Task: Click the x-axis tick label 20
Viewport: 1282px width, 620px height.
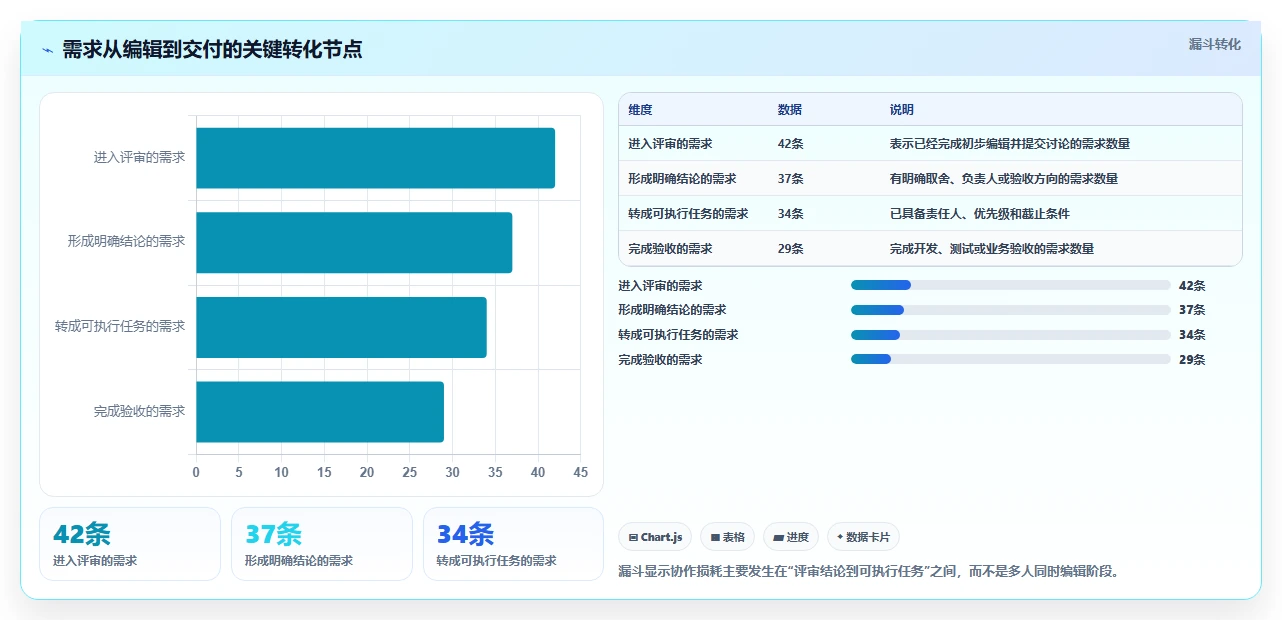Action: (367, 472)
